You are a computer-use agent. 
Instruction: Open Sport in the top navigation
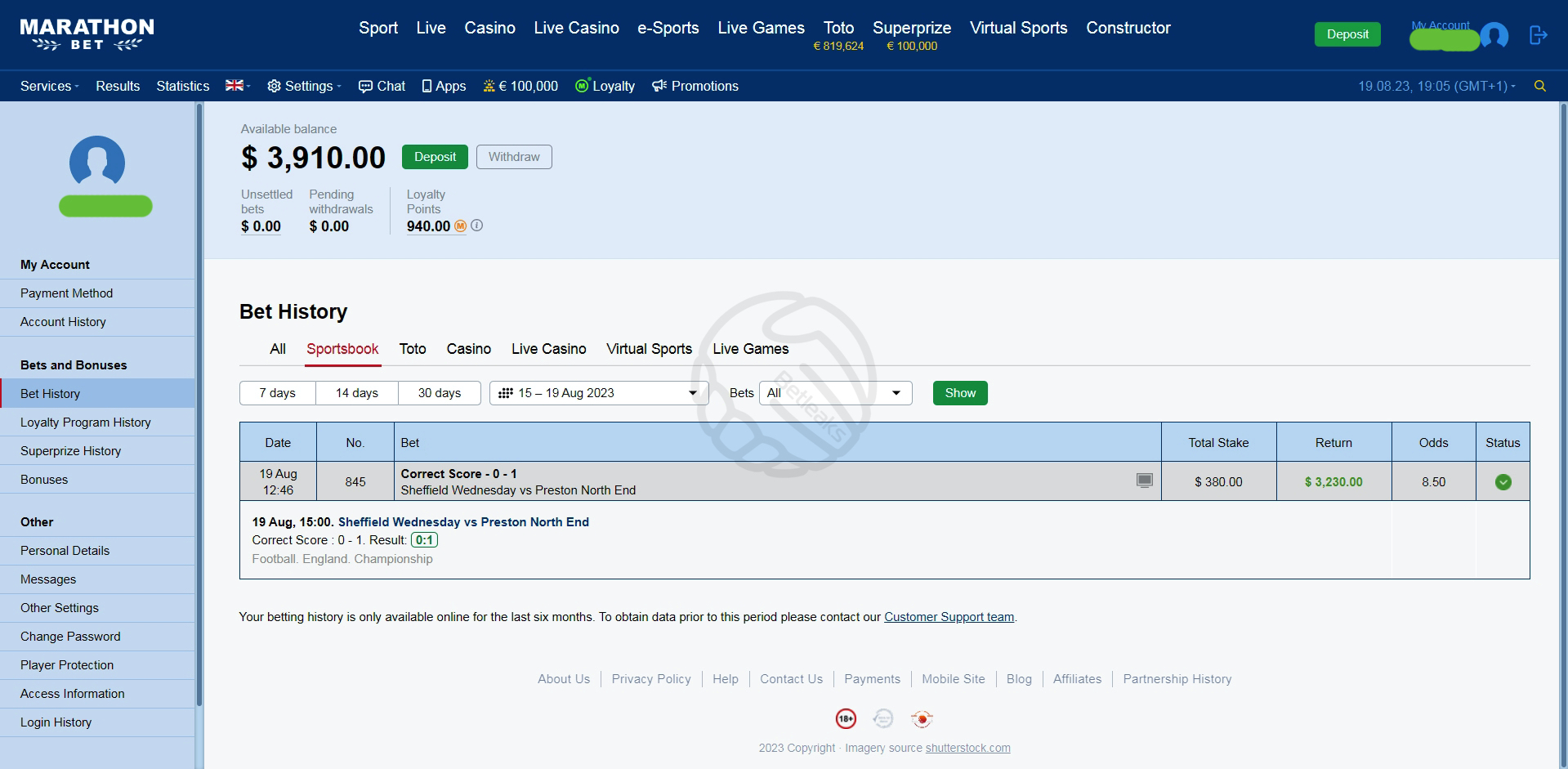[x=378, y=28]
